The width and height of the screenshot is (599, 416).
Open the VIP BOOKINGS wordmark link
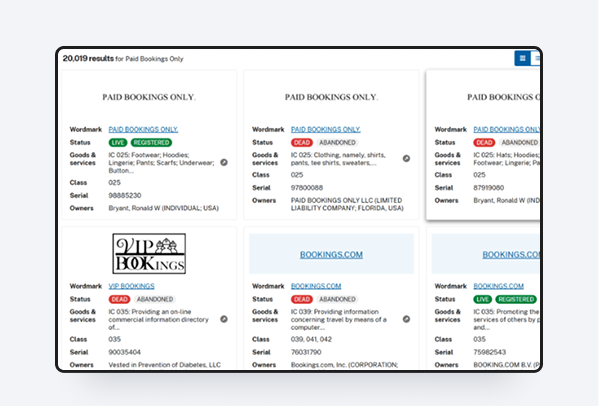(x=131, y=286)
